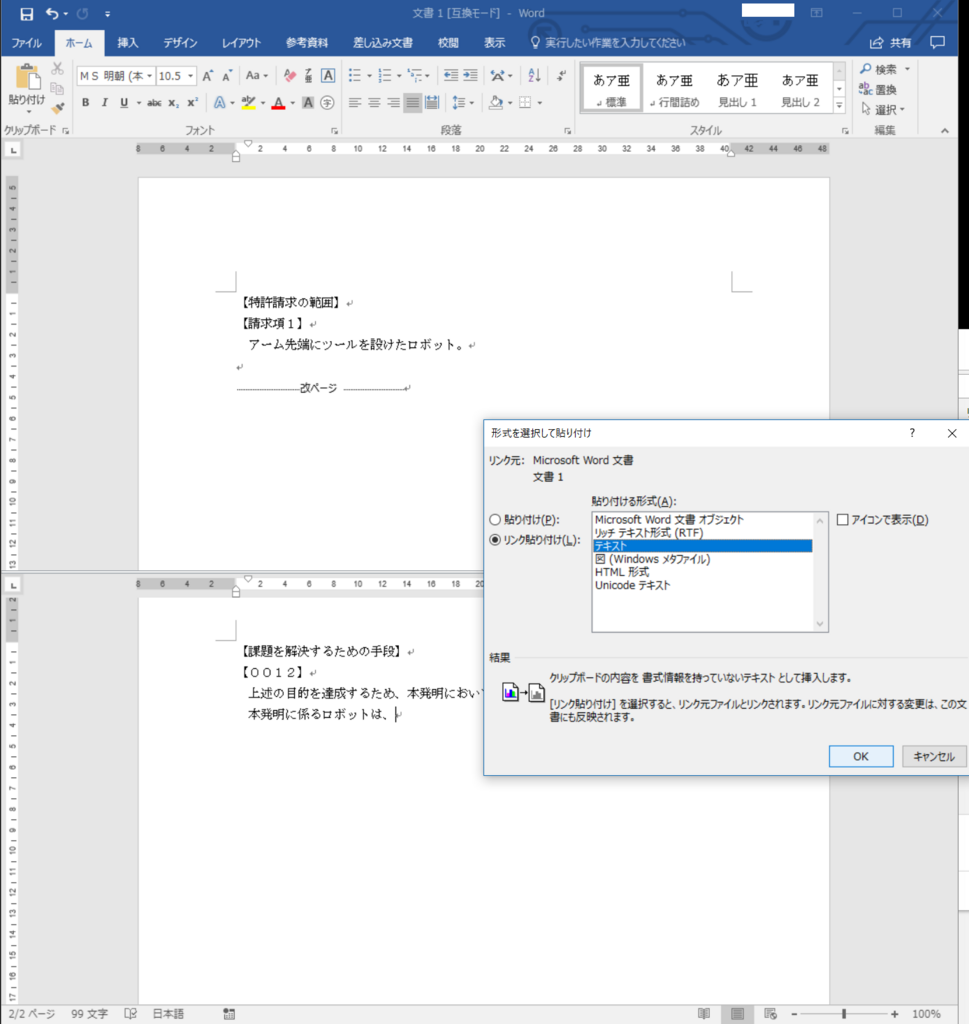Cancel the 形式を選択して貼り付け dialog
Image resolution: width=969 pixels, height=1024 pixels.
coord(932,756)
